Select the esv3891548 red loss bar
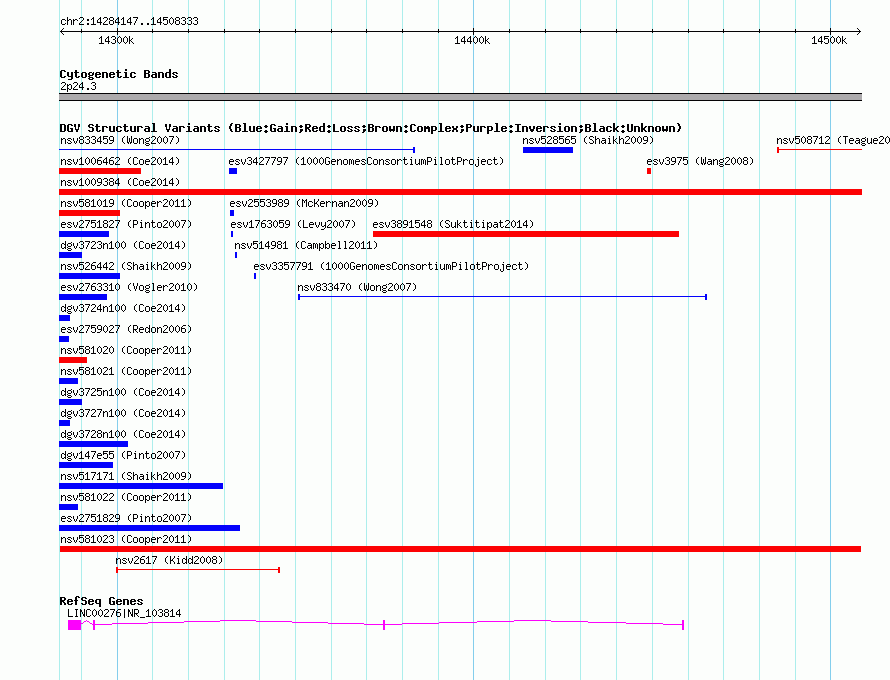The height and width of the screenshot is (680, 890). (526, 234)
